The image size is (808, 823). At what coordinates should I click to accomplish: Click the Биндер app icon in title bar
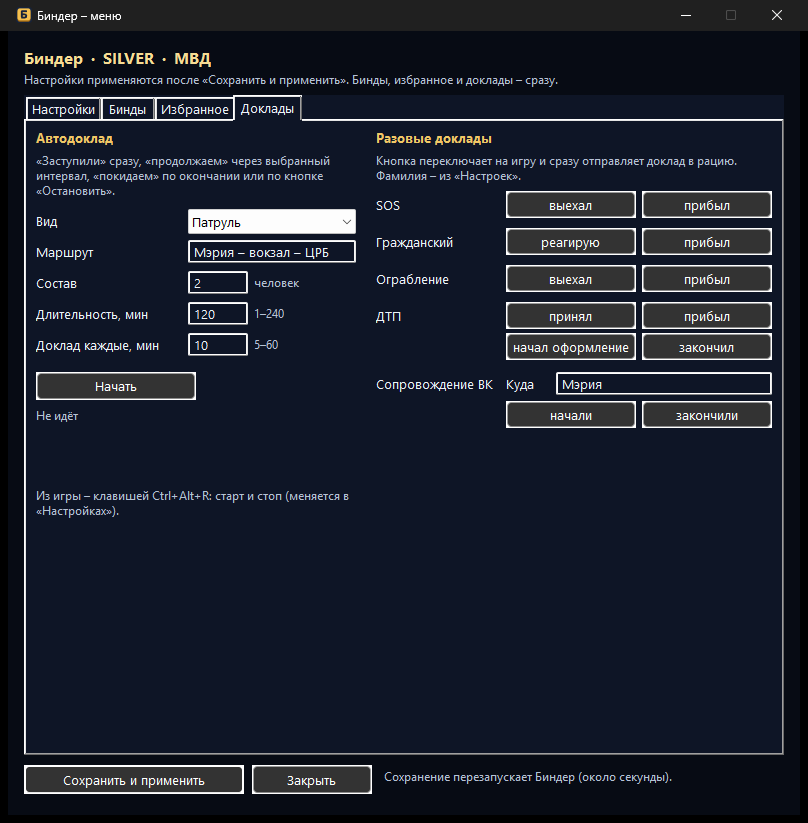pos(24,15)
